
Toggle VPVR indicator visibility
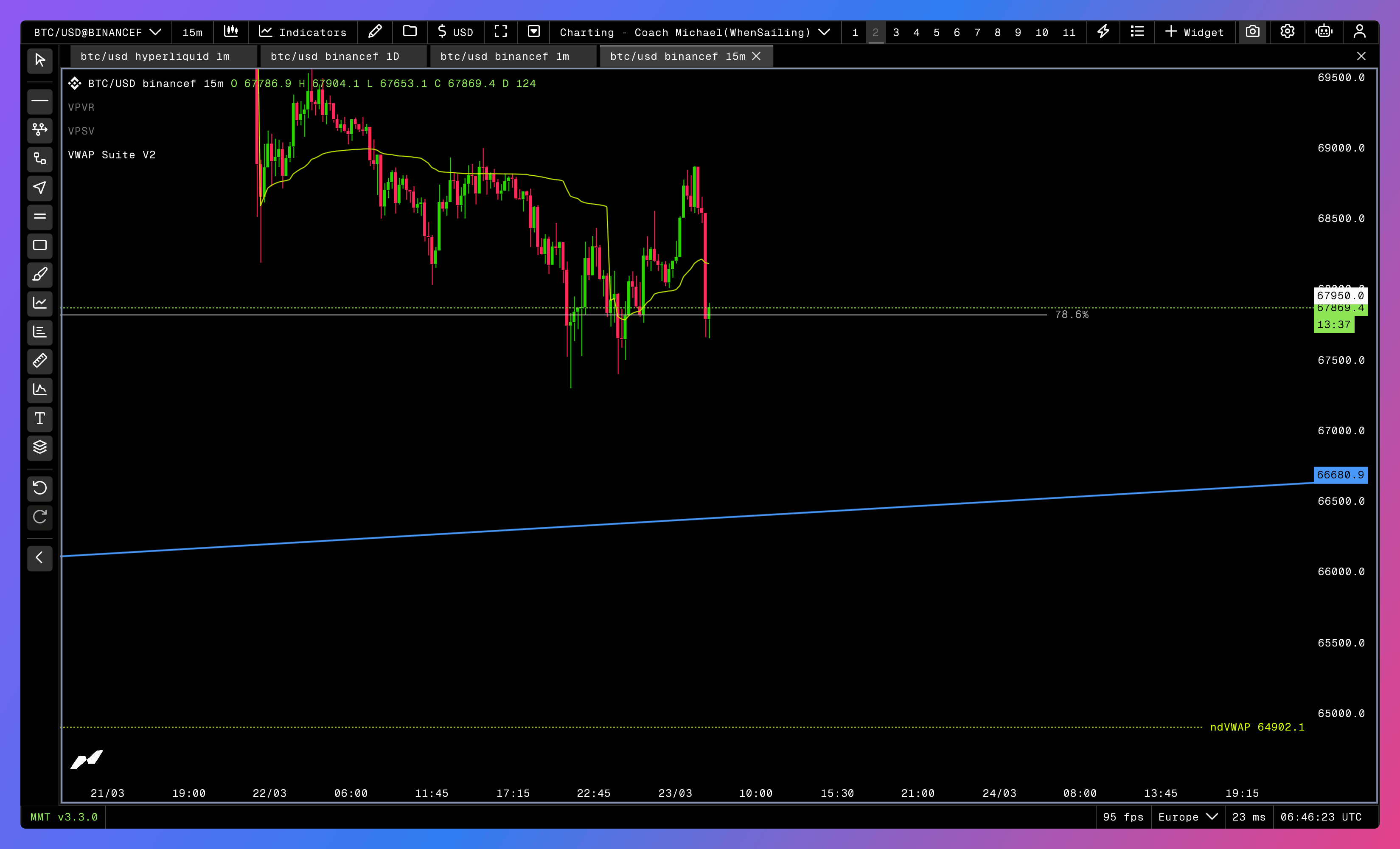pyautogui.click(x=81, y=107)
